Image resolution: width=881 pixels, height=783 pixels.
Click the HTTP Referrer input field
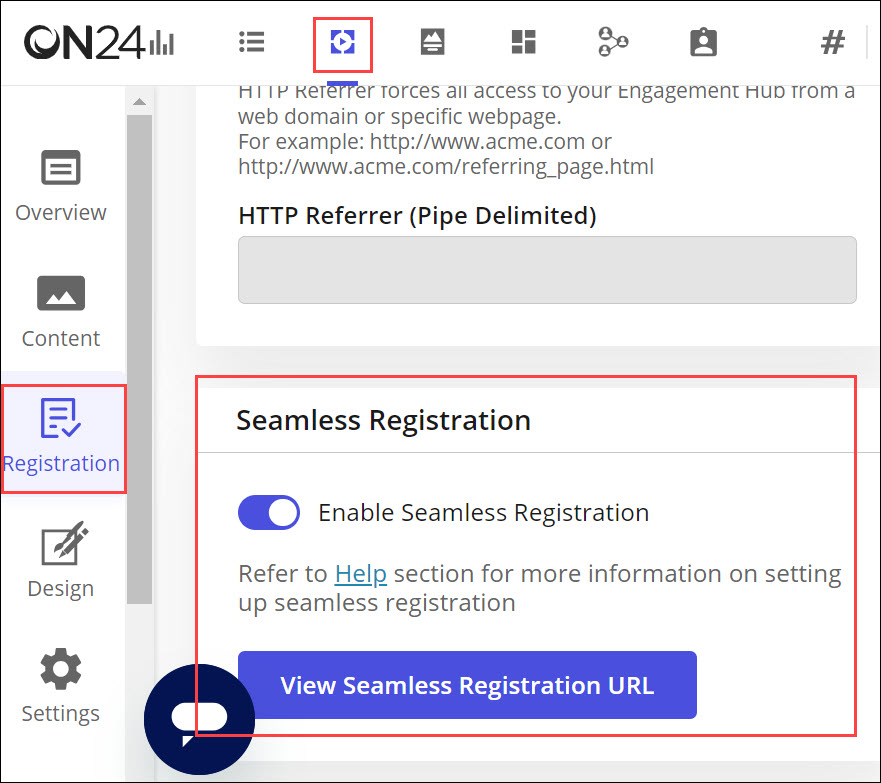coord(547,269)
